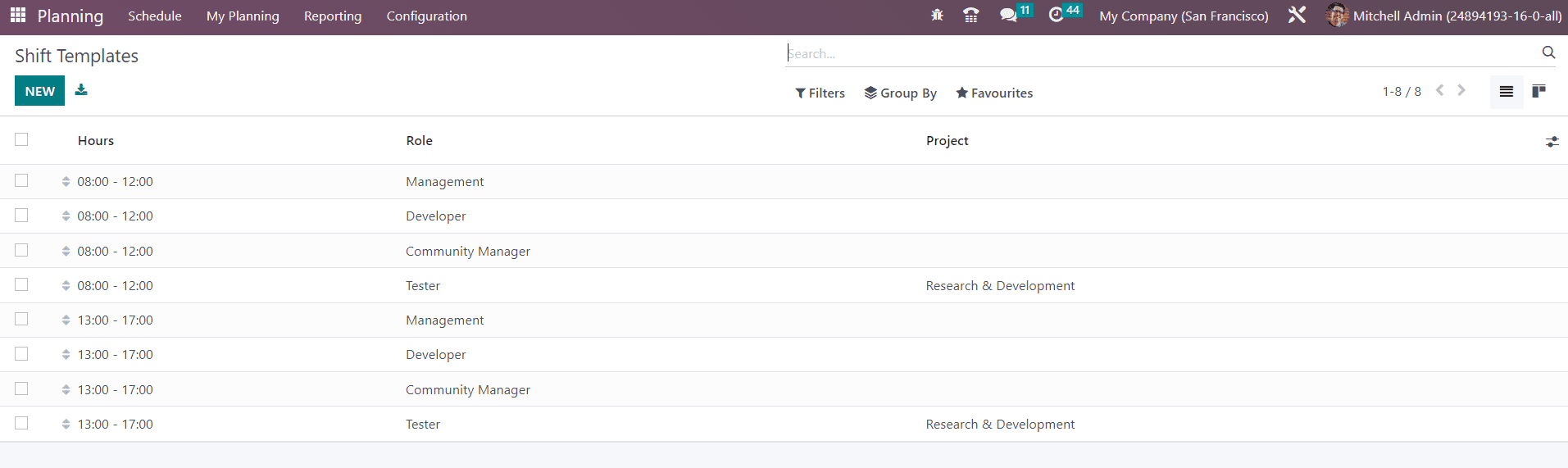Click Mitchell Admin avatar picture

point(1337,16)
